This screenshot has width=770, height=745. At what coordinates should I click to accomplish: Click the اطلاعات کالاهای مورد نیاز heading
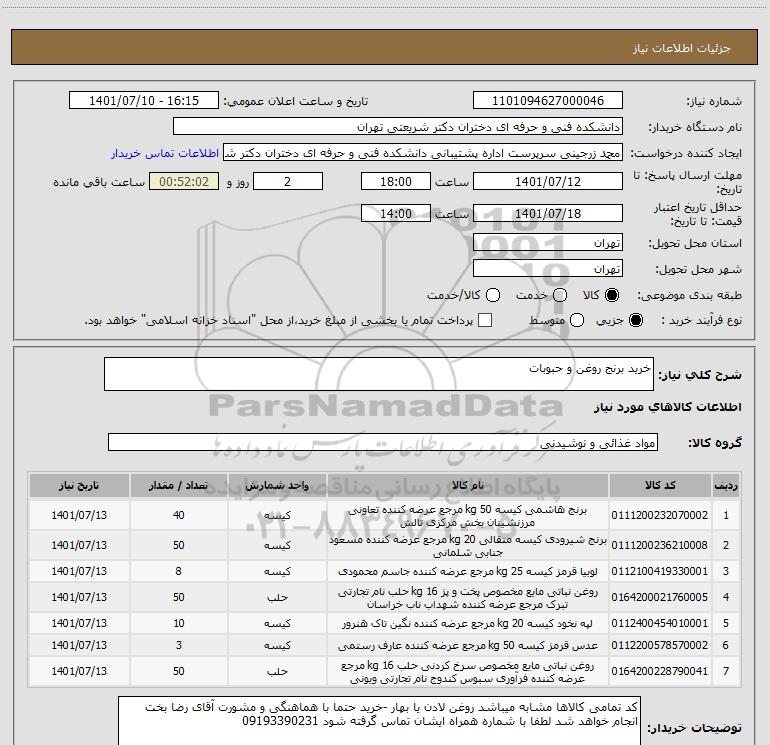pos(667,407)
